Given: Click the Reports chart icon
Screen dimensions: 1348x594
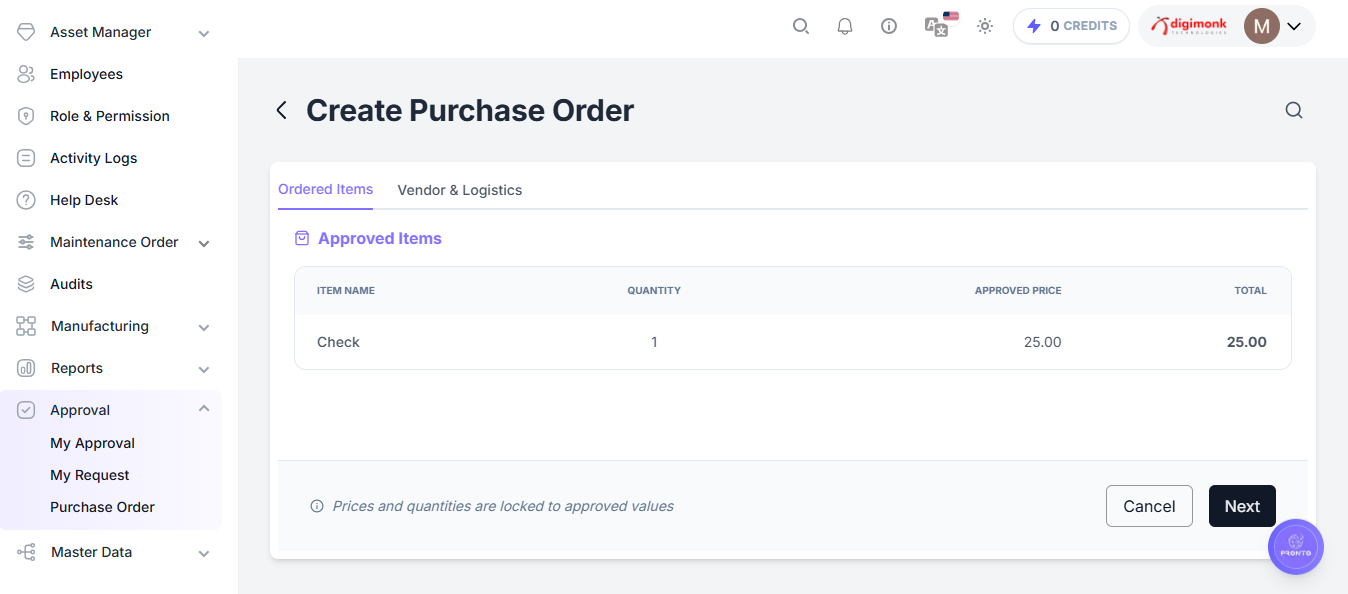Looking at the screenshot, I should (x=27, y=368).
